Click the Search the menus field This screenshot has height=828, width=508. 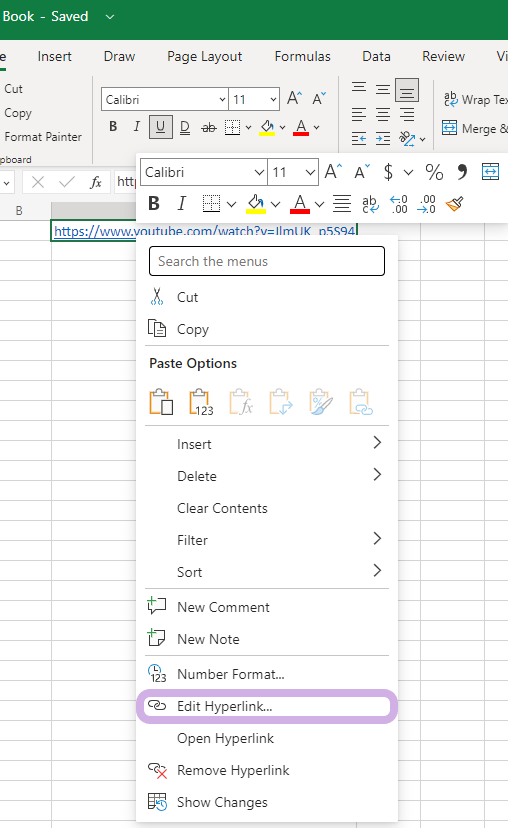point(267,261)
